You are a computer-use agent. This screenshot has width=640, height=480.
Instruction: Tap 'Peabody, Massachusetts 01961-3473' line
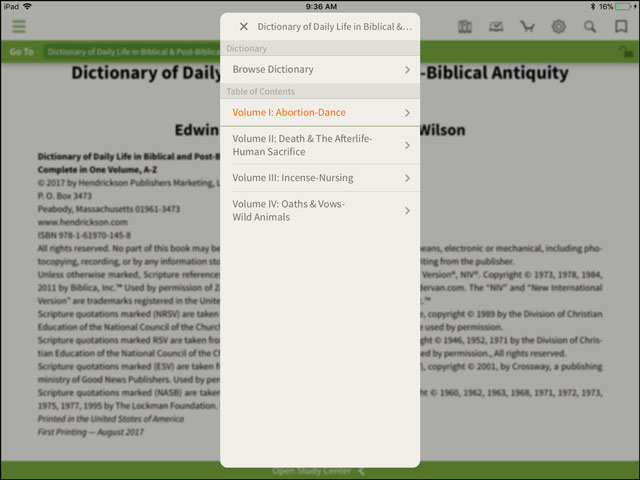pos(109,209)
